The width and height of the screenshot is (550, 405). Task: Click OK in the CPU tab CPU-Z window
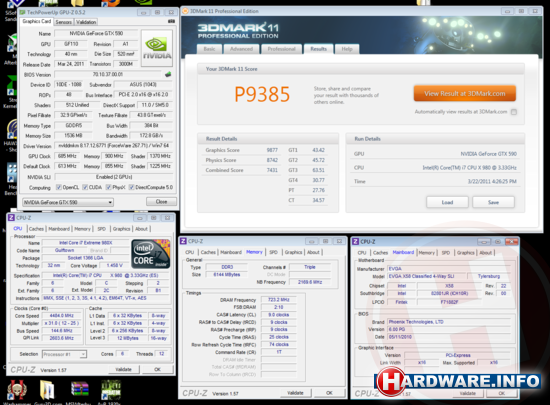157,369
